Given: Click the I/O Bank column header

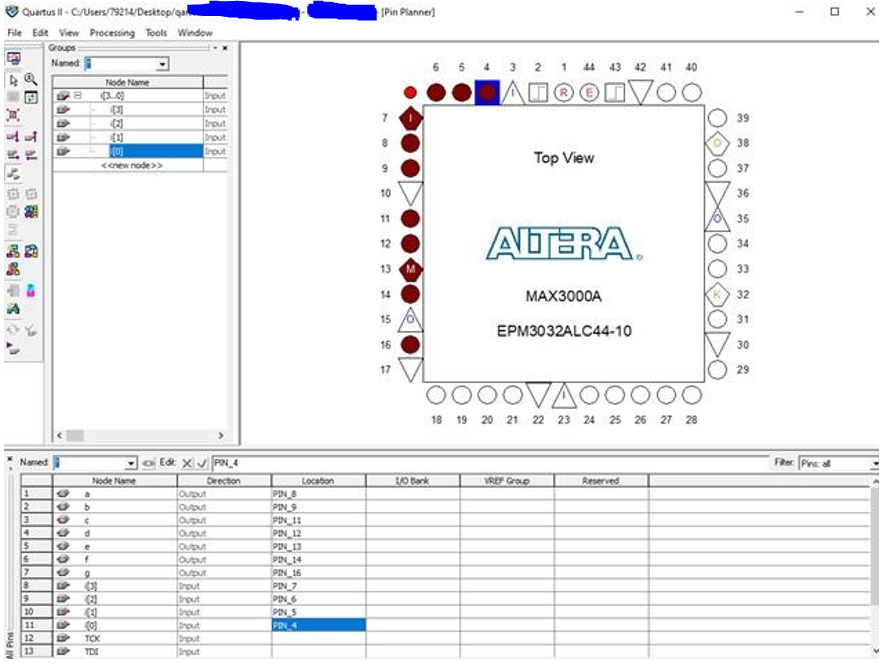Looking at the screenshot, I should pos(412,481).
